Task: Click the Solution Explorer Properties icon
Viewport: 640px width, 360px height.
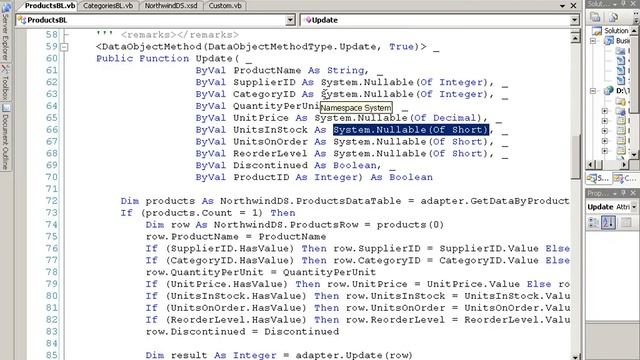Action: click(595, 18)
